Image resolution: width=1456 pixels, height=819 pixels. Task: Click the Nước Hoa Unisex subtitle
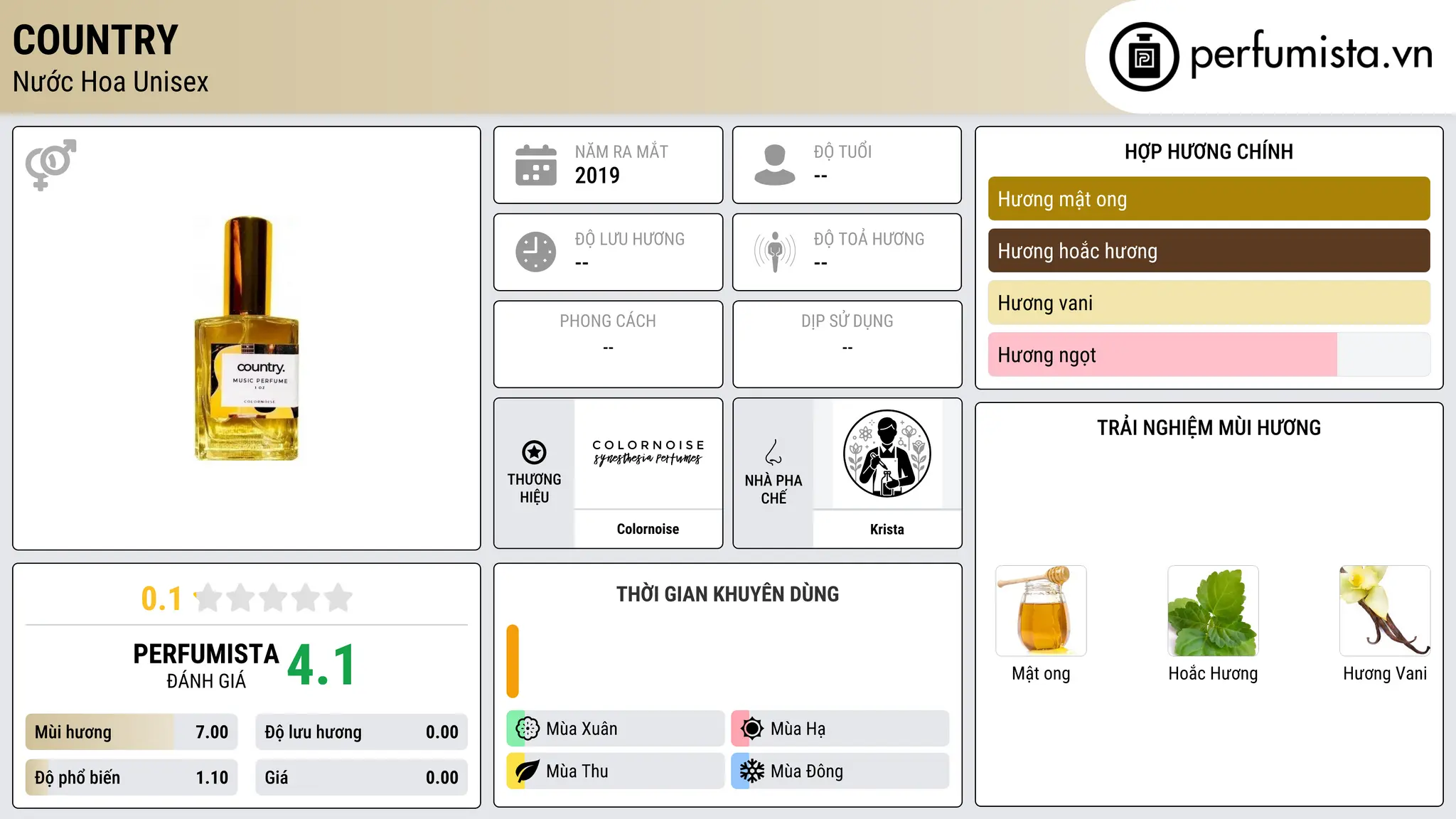click(110, 82)
